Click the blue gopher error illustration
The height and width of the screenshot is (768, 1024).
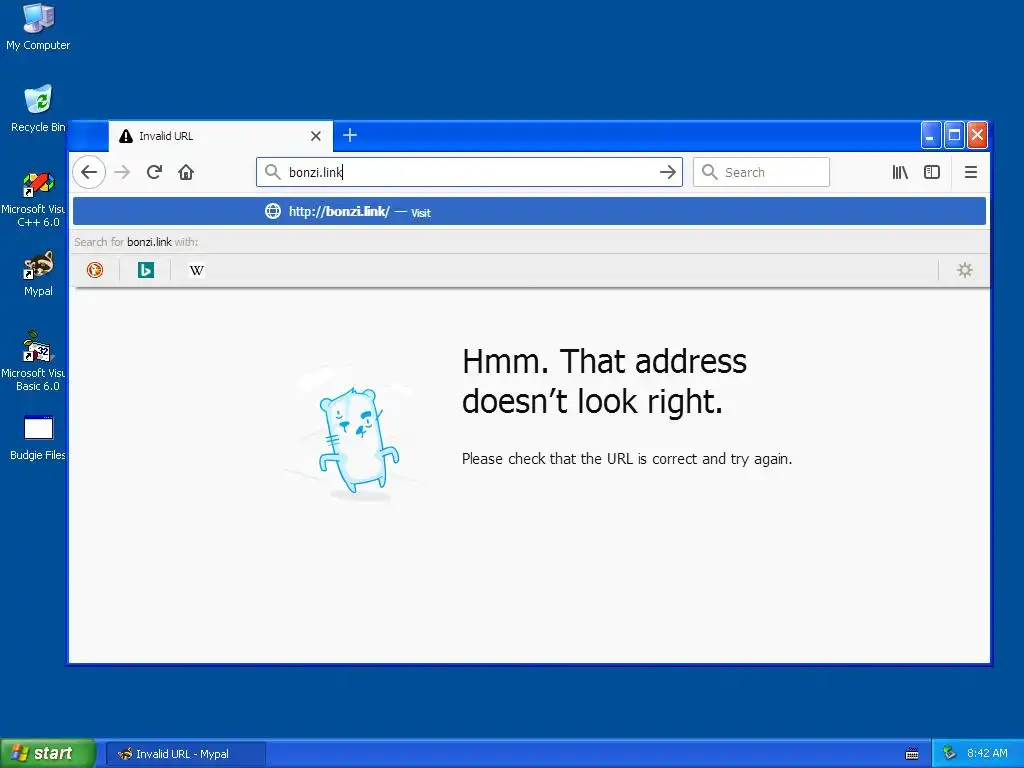point(359,440)
